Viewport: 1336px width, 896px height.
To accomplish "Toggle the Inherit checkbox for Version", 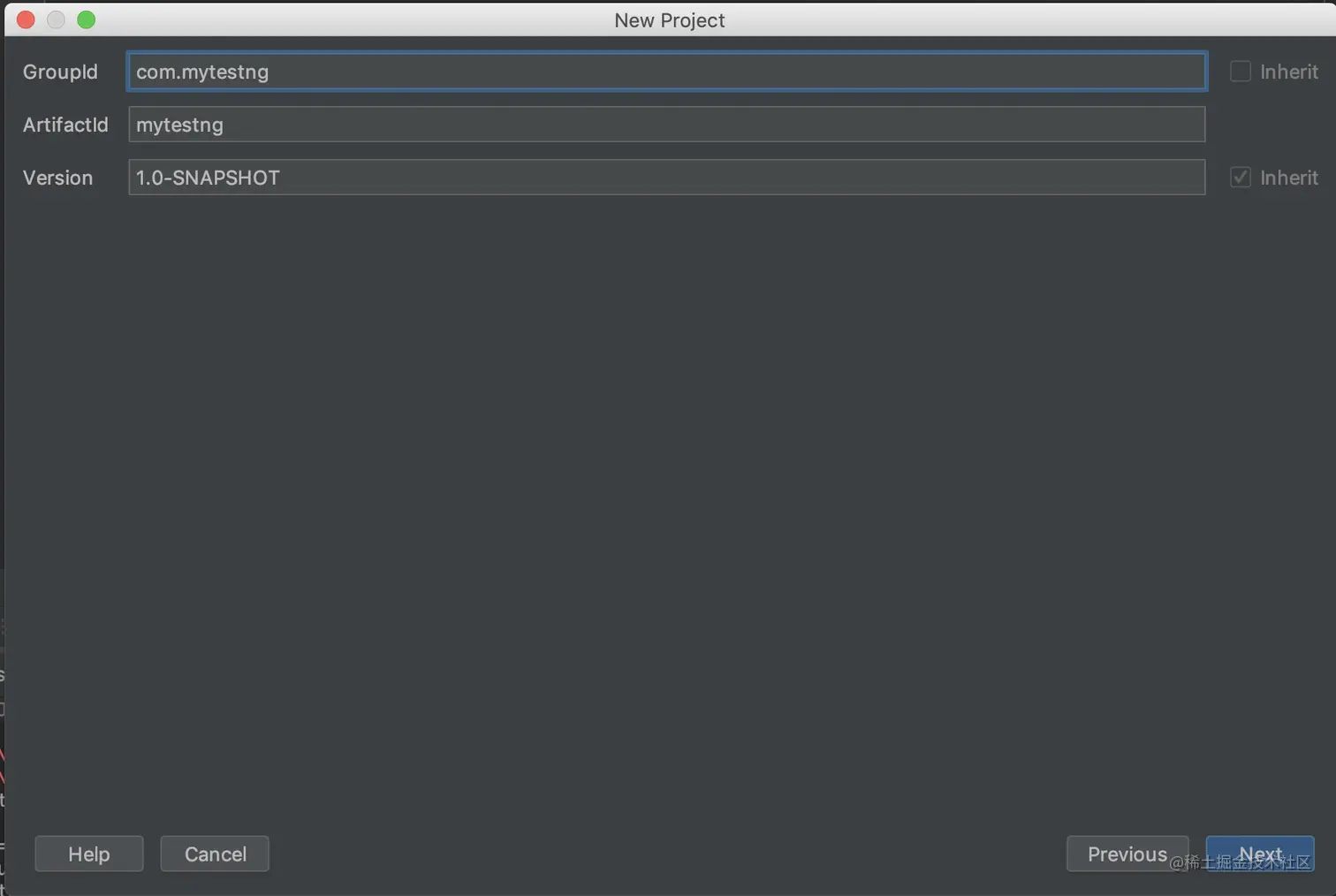I will click(1241, 178).
